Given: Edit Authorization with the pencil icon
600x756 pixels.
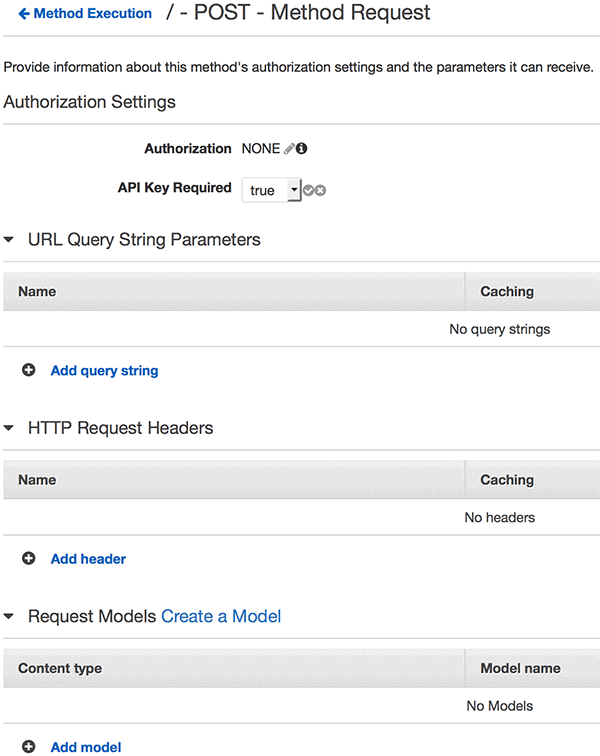Looking at the screenshot, I should click(x=289, y=148).
